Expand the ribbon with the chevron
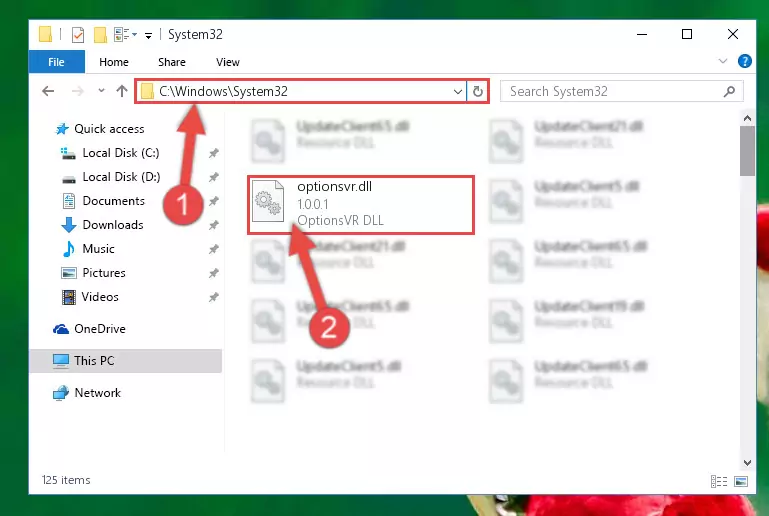Screen dimensions: 769x516 [x=722, y=61]
